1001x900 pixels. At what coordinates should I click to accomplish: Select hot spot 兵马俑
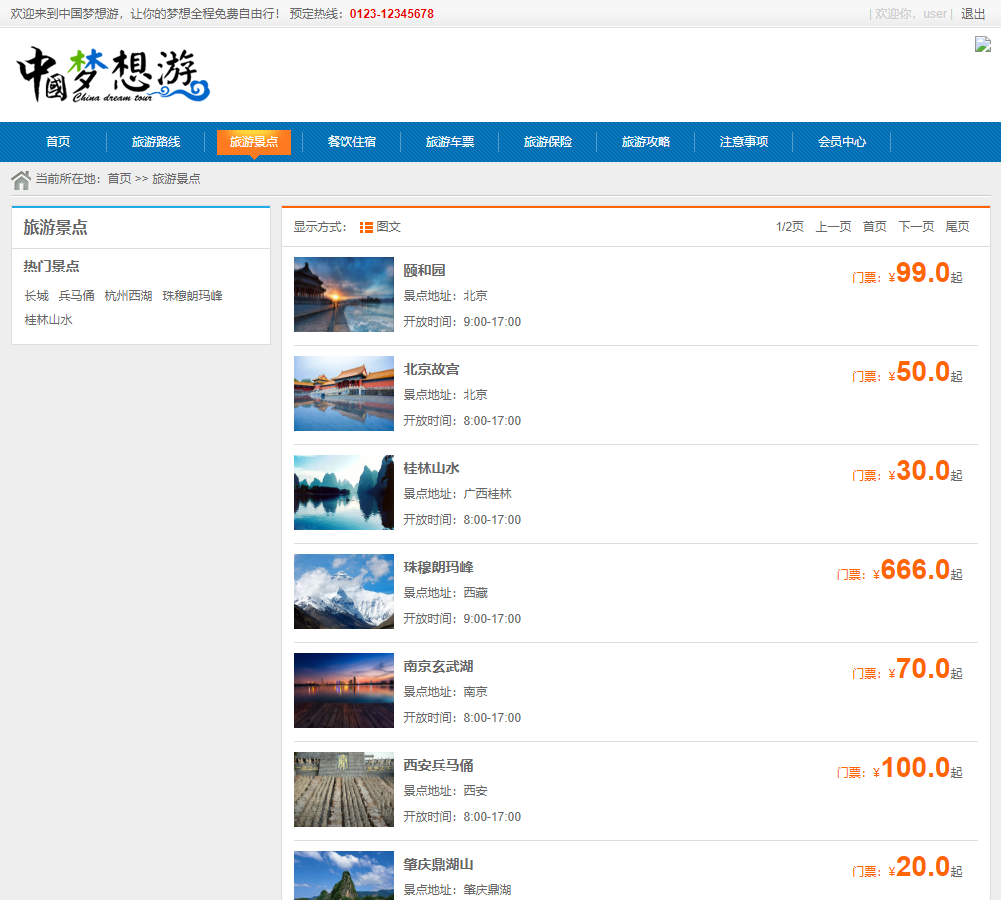click(x=77, y=296)
